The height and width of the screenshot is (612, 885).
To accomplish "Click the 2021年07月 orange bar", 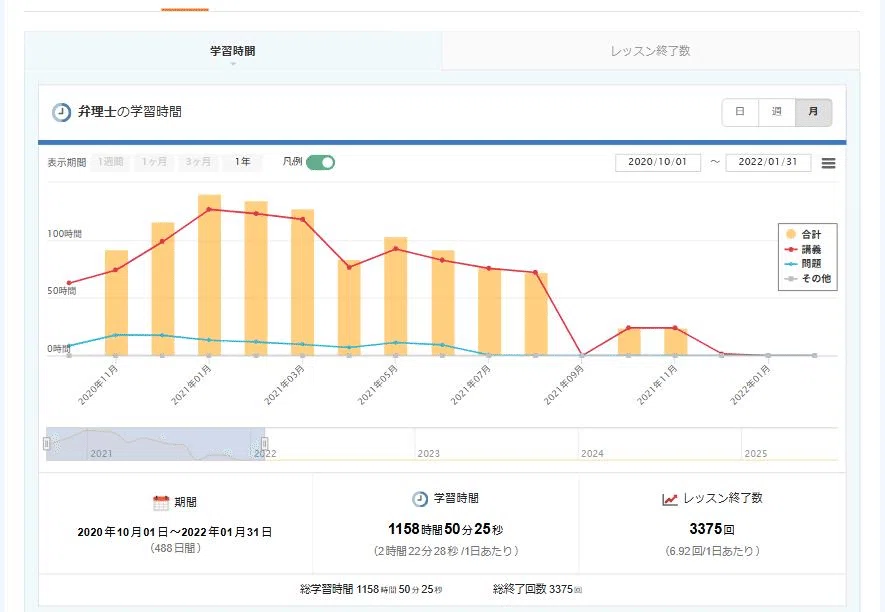I will tap(489, 312).
